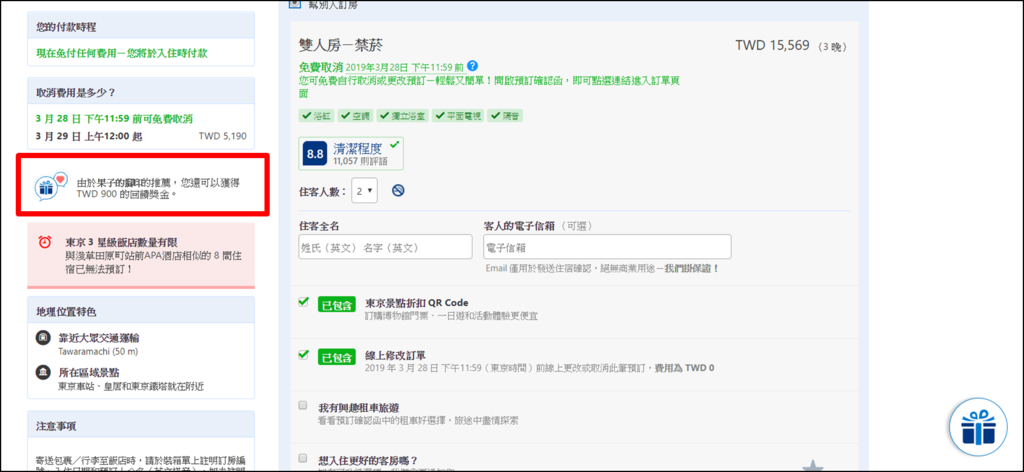Click the 已包含 badge for 東京景點折扣
The width and height of the screenshot is (1024, 472).
point(336,305)
